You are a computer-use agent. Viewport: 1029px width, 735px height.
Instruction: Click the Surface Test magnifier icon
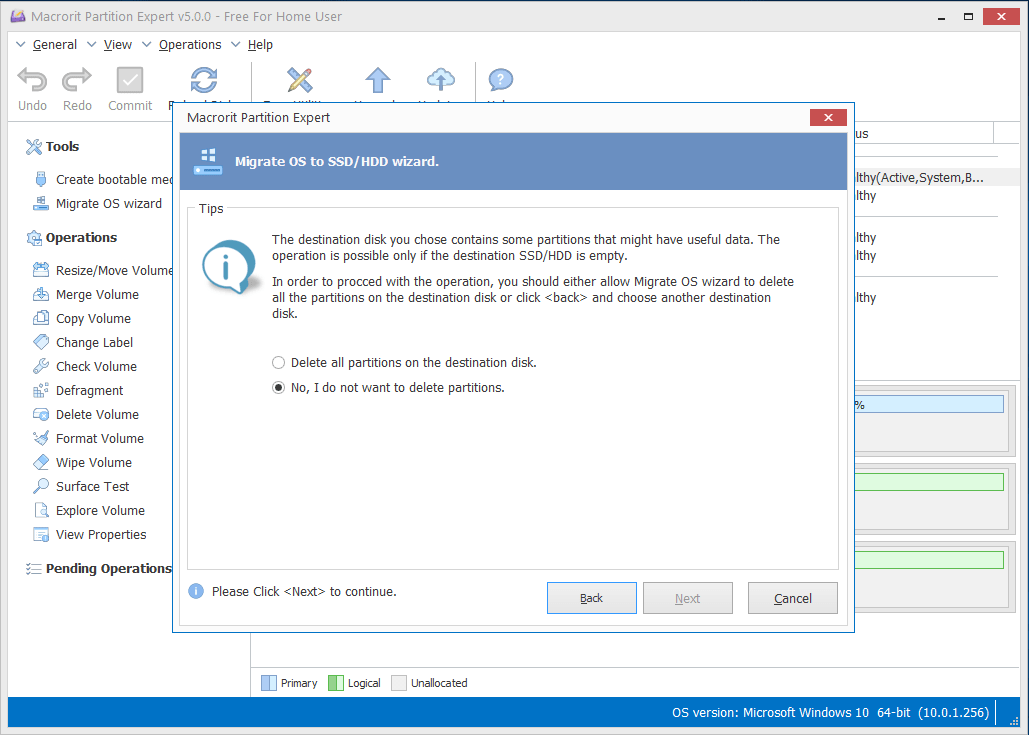[41, 486]
